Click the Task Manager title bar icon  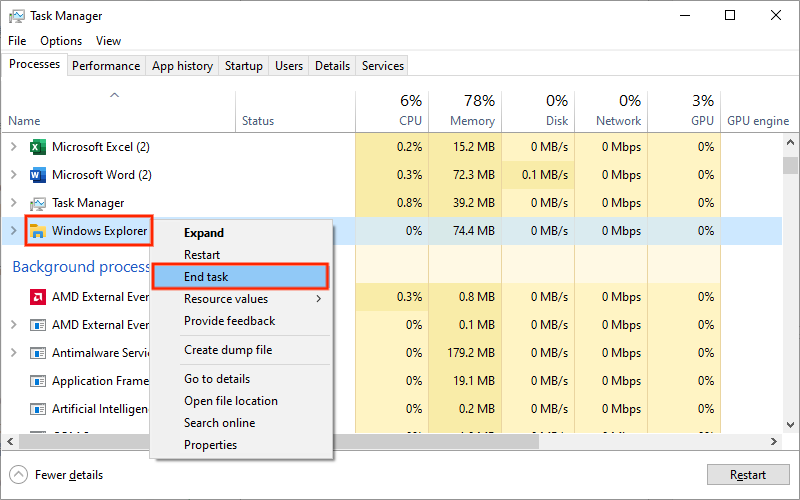(x=16, y=16)
